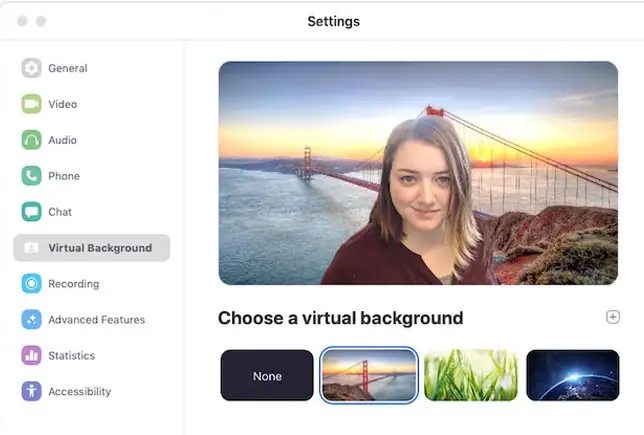This screenshot has height=435, width=644.
Task: Click the blue Recording icon
Action: click(x=31, y=284)
